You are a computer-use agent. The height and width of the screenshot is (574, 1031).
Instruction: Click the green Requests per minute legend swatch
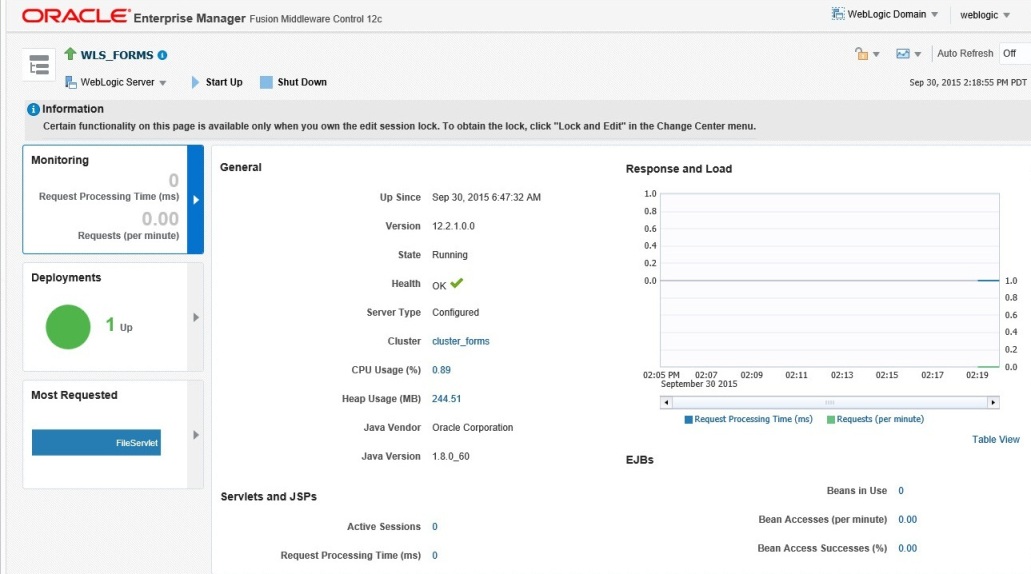pos(830,419)
